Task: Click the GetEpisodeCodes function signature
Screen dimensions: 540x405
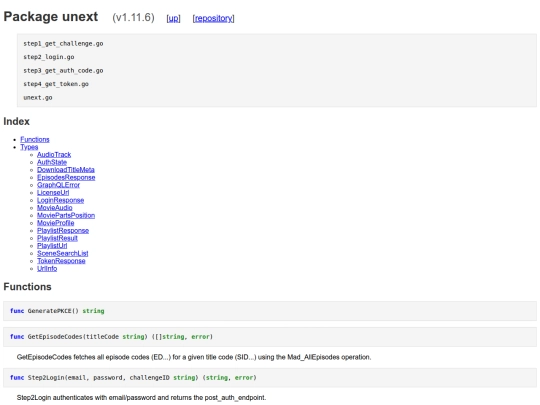Action: click(112, 337)
